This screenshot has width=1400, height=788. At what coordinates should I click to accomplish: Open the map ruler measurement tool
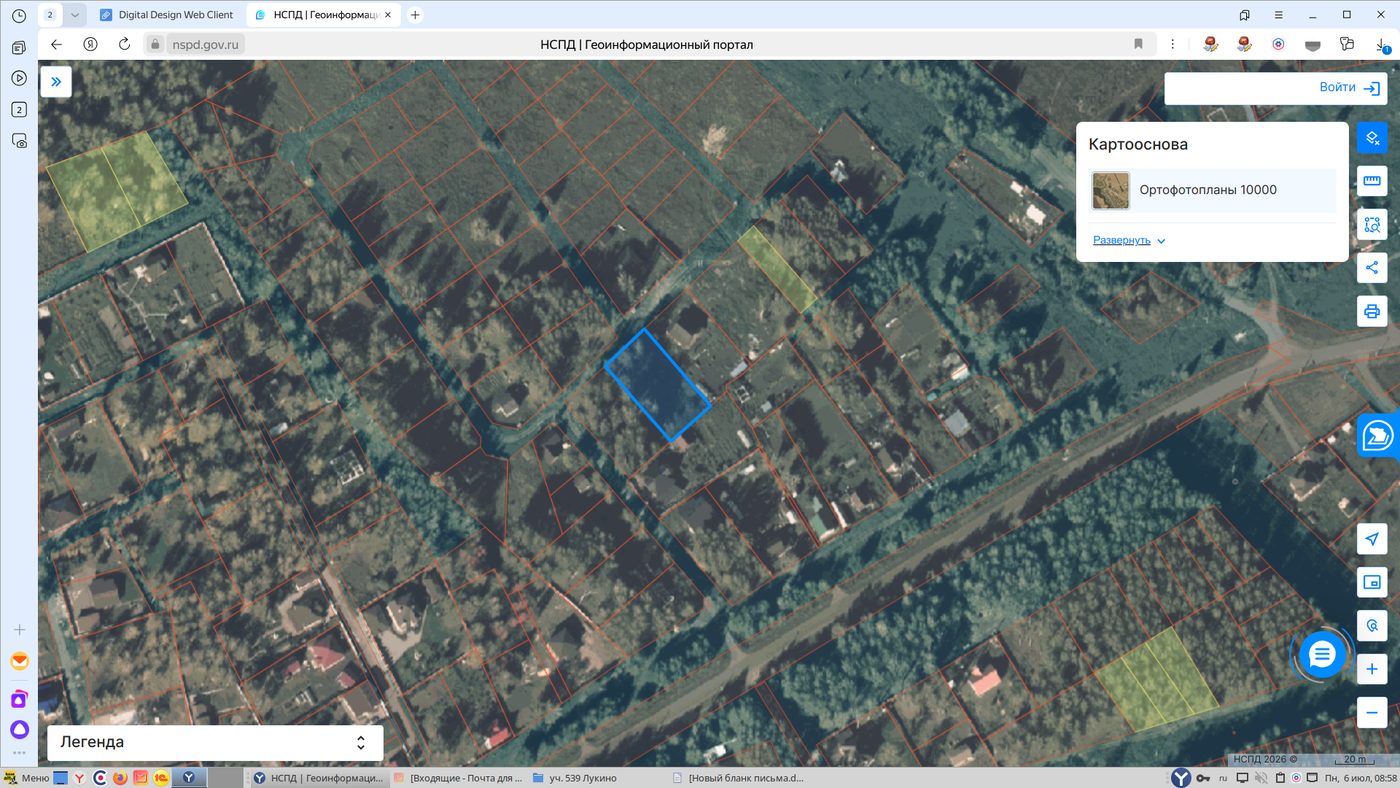point(1372,181)
